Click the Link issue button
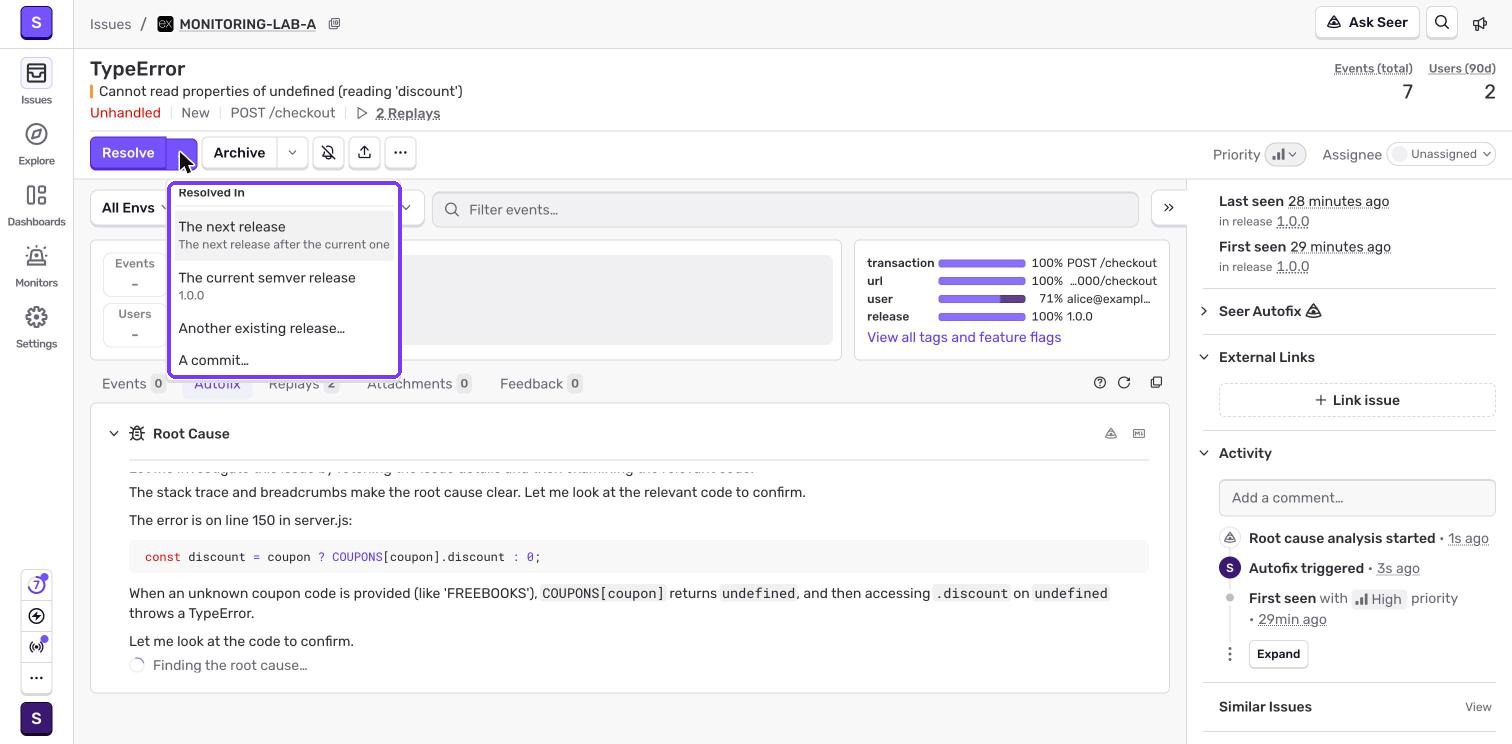1512x744 pixels. coord(1357,400)
